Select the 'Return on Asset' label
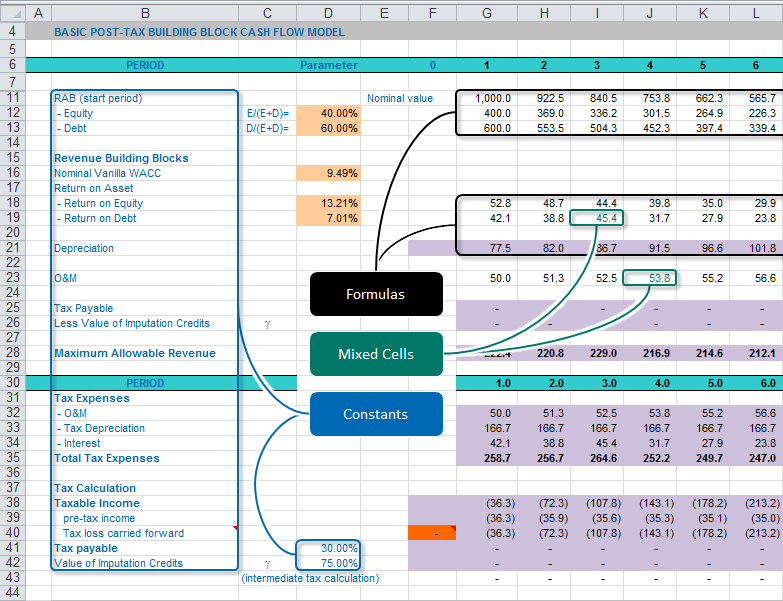Viewport: 783px width, 601px height. 93,188
